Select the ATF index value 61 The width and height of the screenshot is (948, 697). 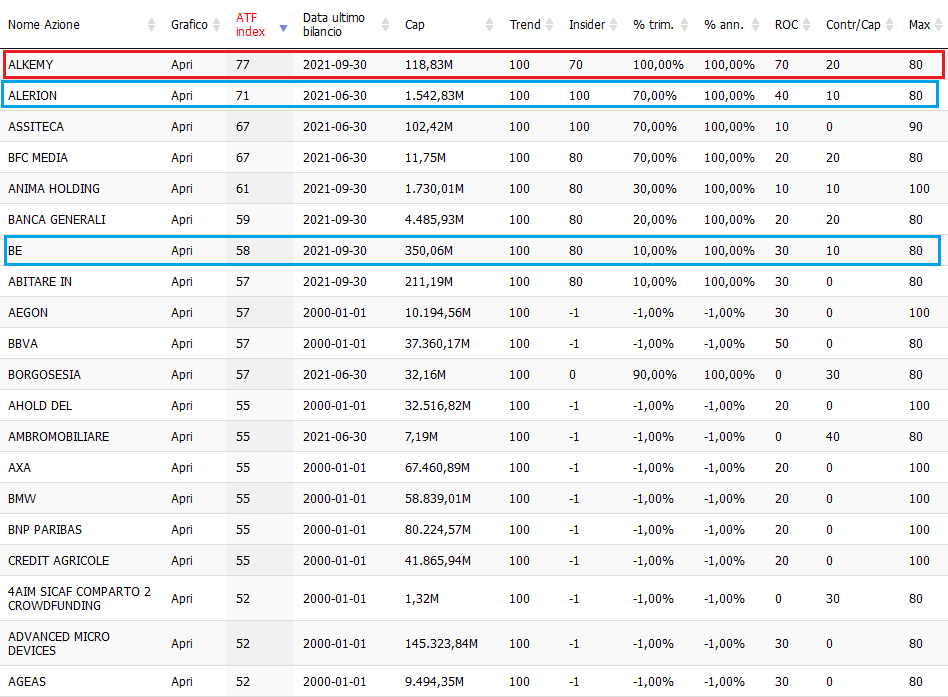[x=242, y=189]
